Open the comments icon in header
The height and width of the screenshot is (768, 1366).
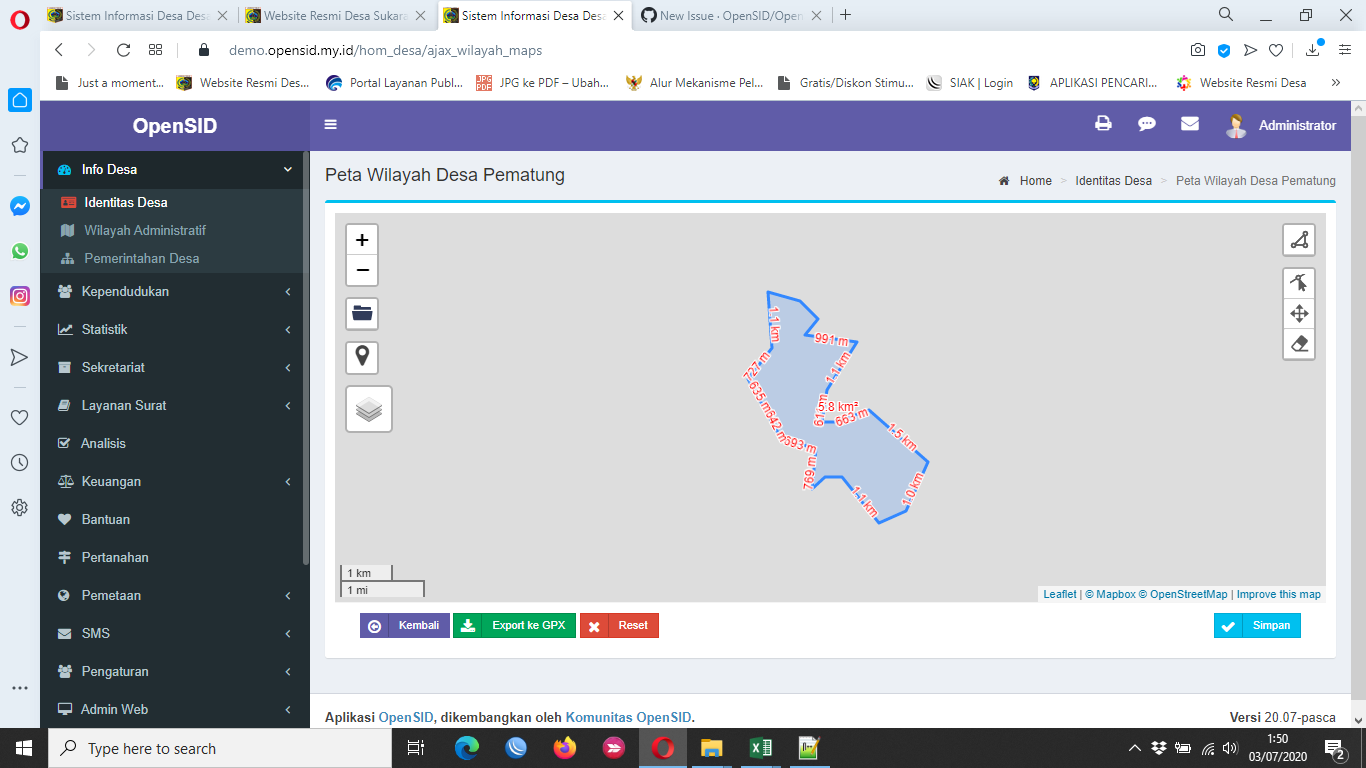[1147, 124]
